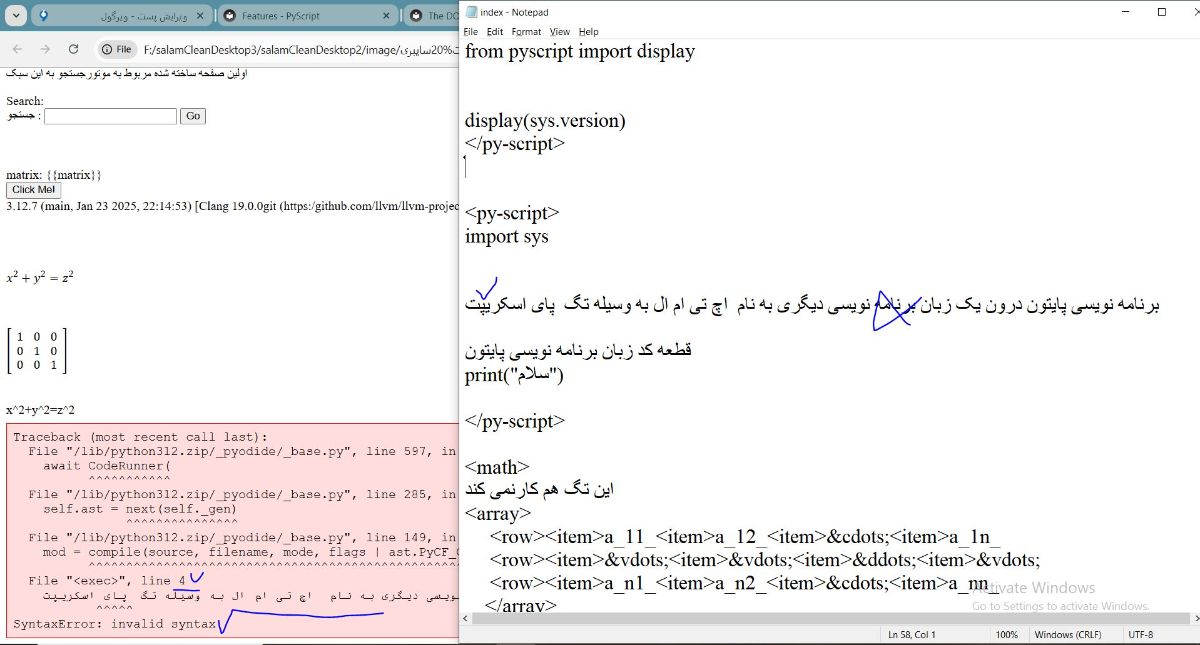Open Notepad's Help menu
Viewport: 1200px width, 645px height.
[589, 32]
